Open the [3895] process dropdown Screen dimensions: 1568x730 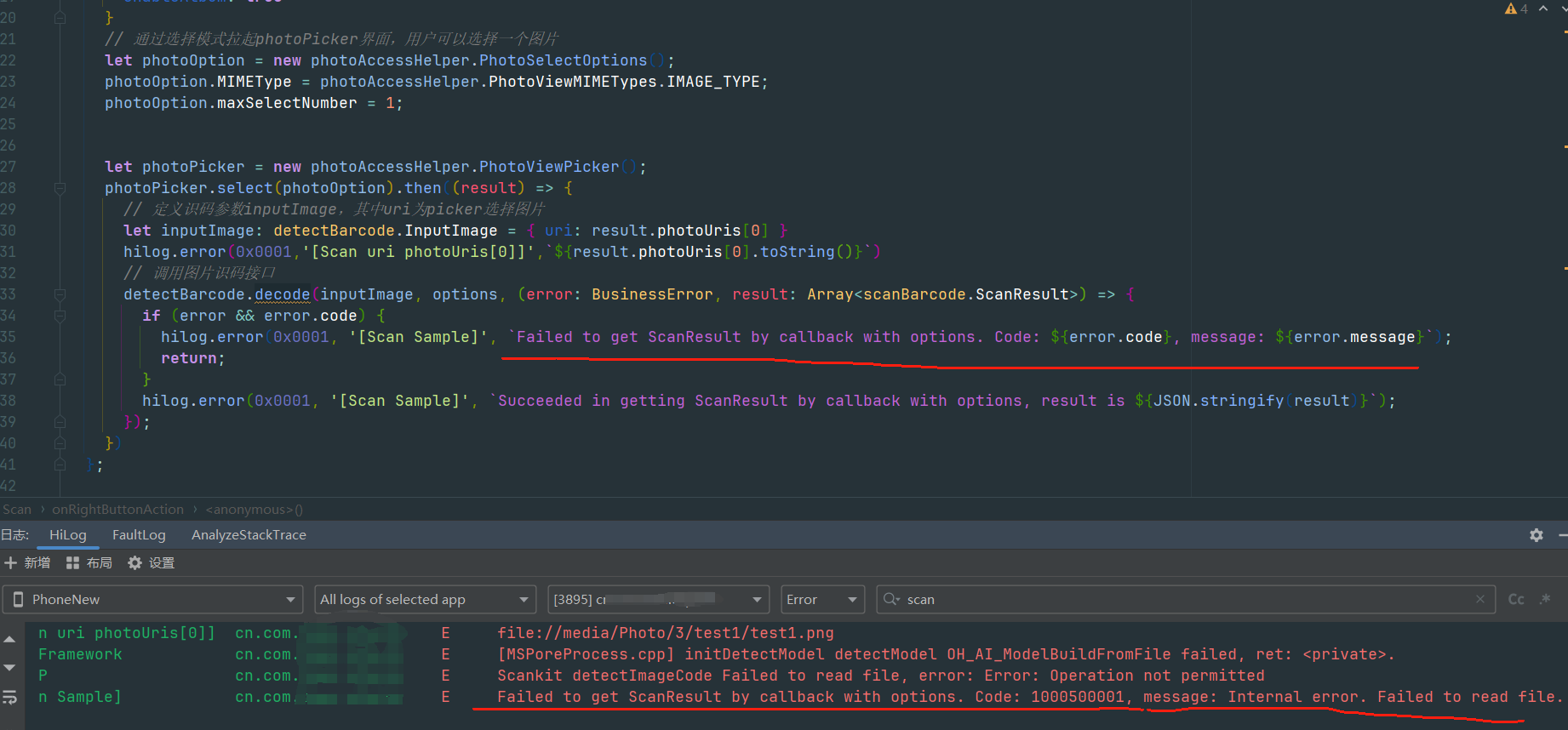coord(658,599)
